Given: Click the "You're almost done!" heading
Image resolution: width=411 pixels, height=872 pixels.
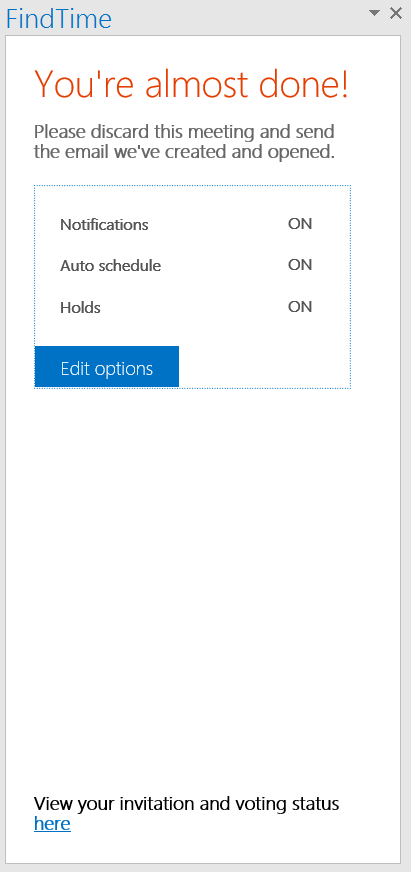Looking at the screenshot, I should point(191,85).
